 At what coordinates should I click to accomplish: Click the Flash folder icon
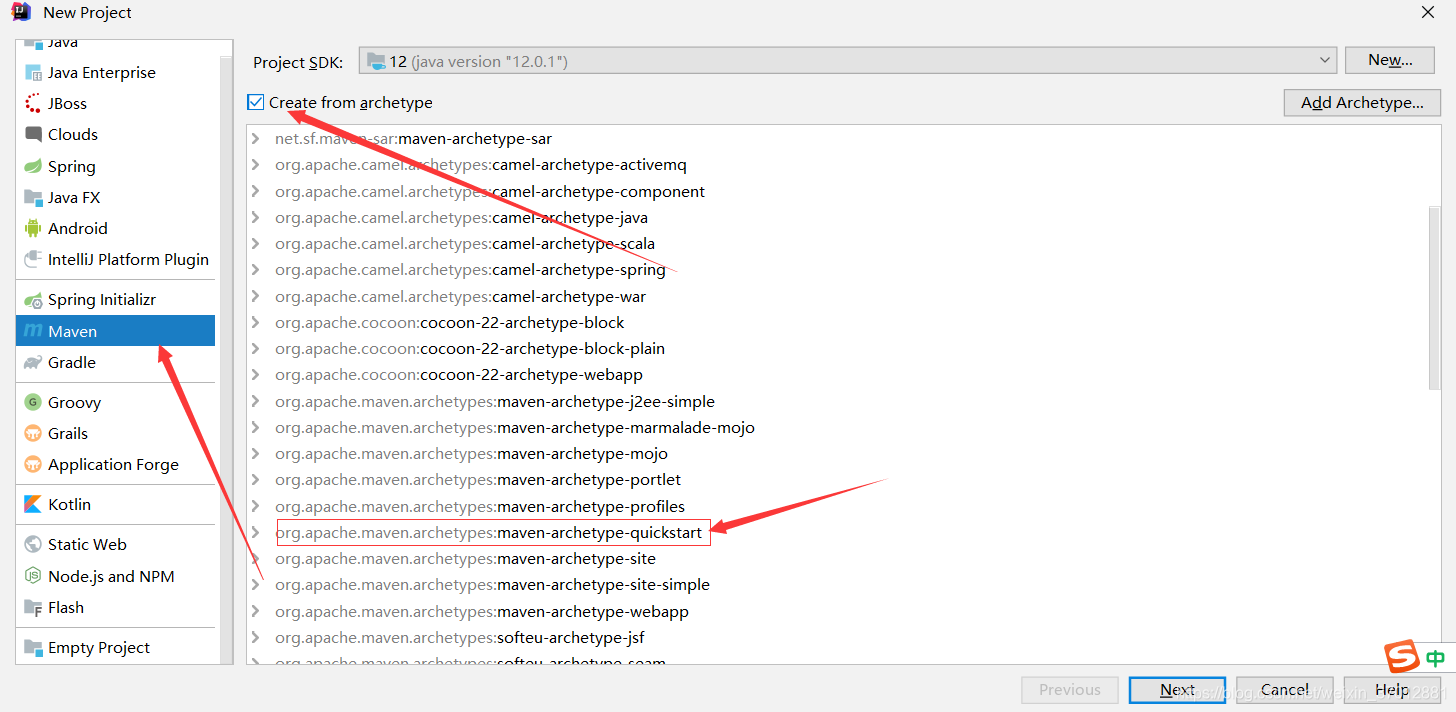(x=33, y=608)
